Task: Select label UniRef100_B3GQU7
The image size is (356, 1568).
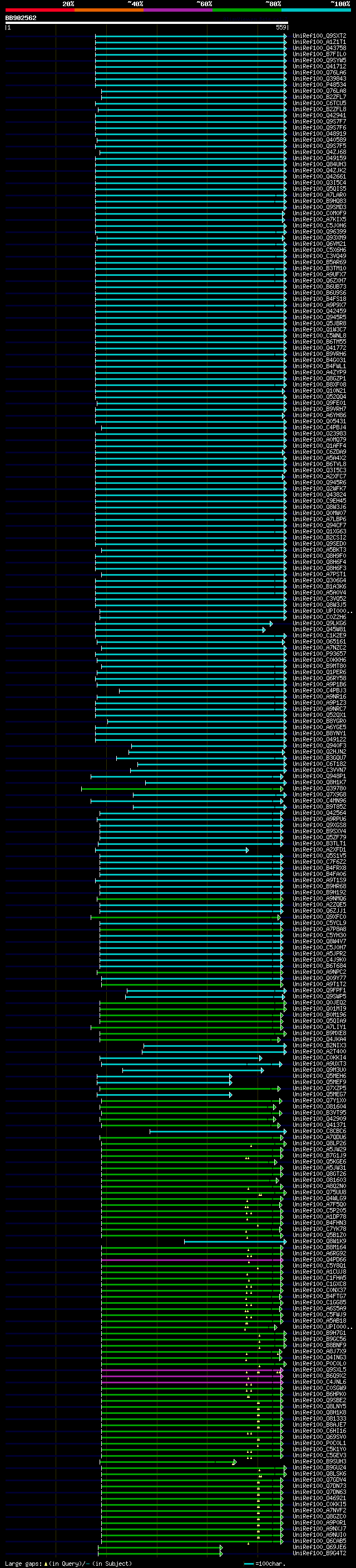Action: pyautogui.click(x=319, y=758)
